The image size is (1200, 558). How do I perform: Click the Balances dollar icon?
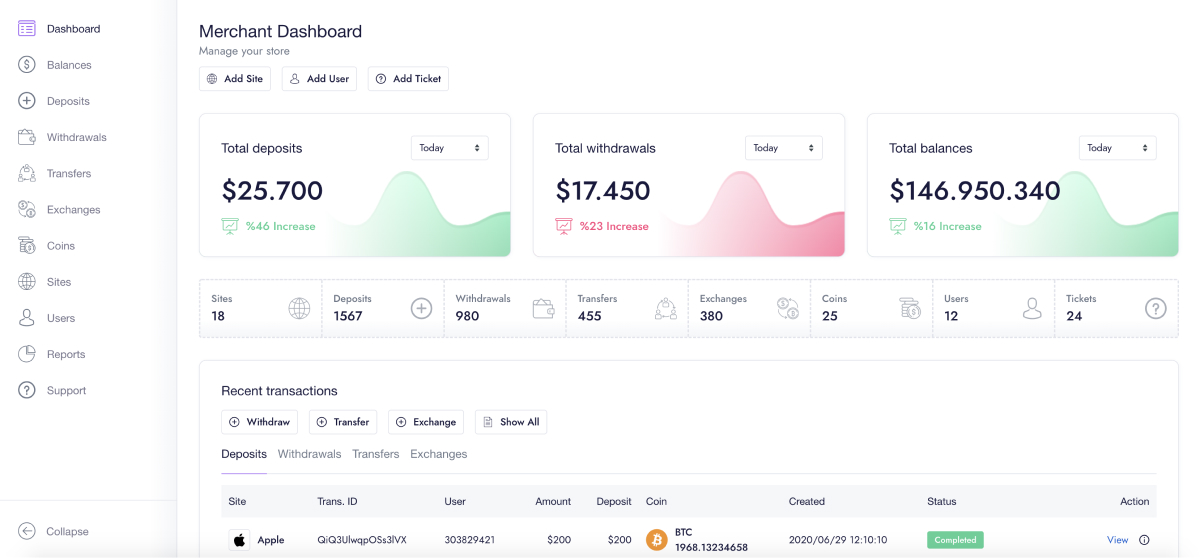(27, 65)
